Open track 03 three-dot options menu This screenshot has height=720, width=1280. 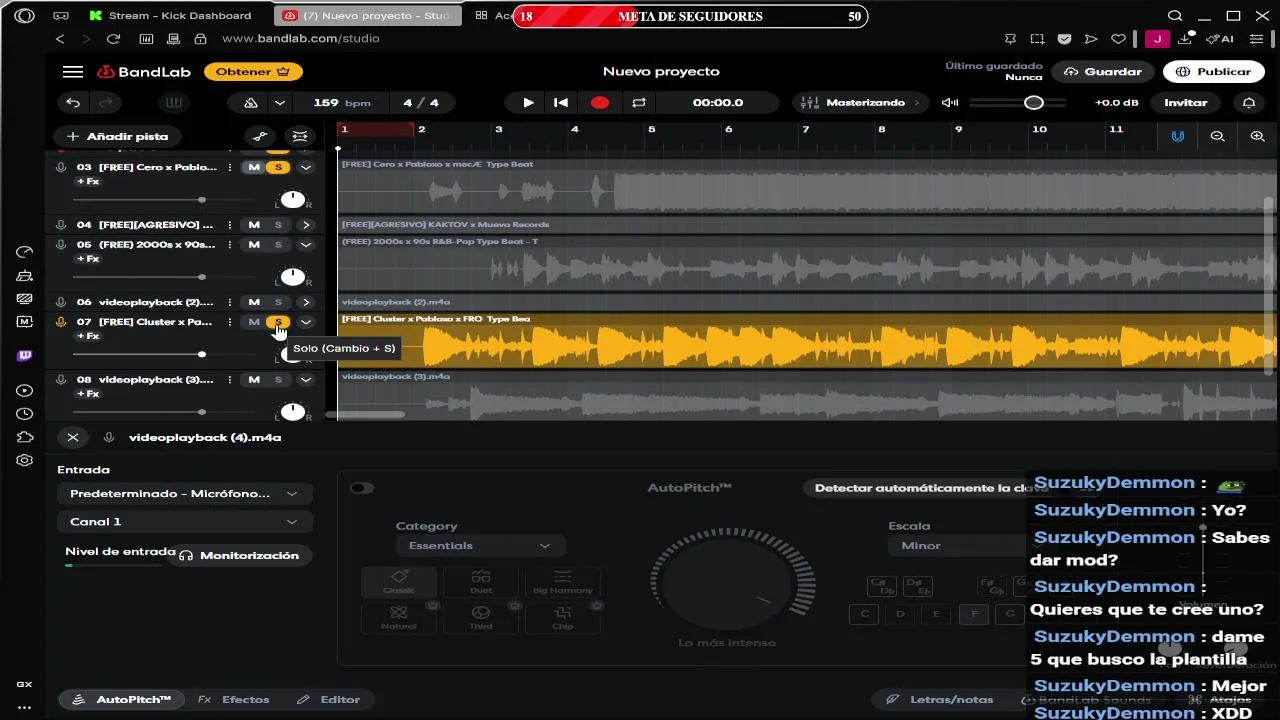pos(230,167)
